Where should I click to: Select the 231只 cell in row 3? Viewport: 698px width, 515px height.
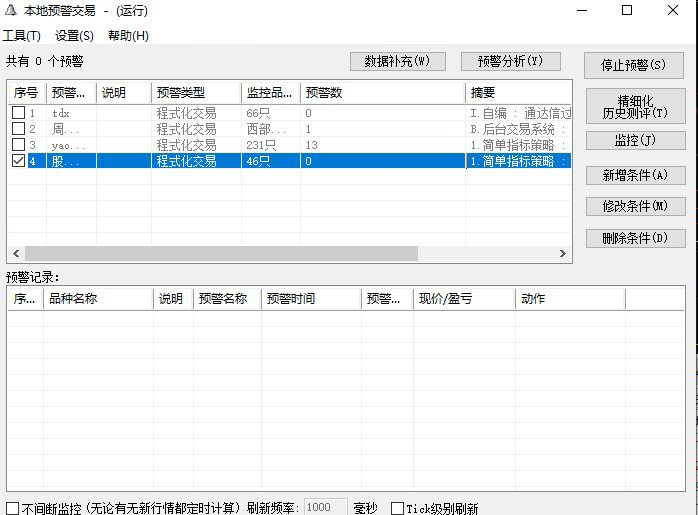[x=271, y=145]
